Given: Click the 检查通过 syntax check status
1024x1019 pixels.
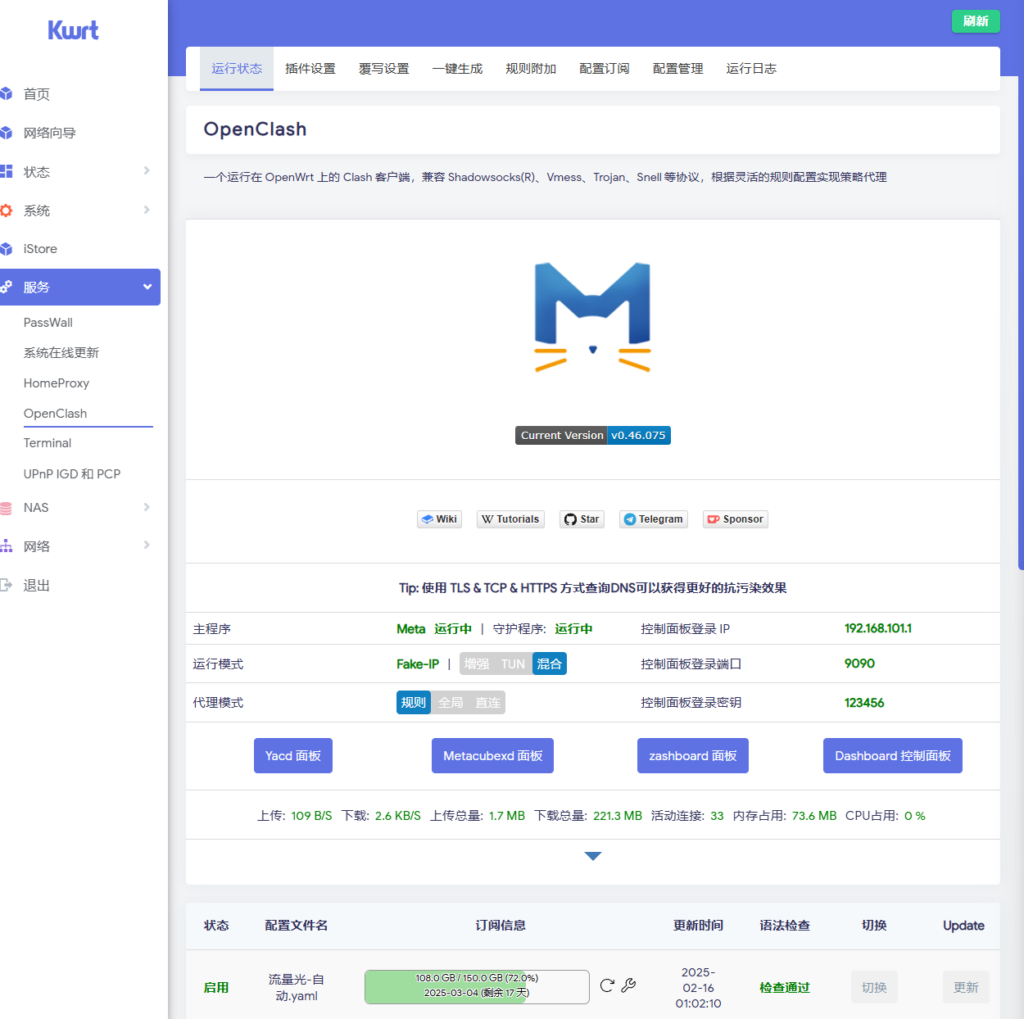Looking at the screenshot, I should click(x=784, y=988).
